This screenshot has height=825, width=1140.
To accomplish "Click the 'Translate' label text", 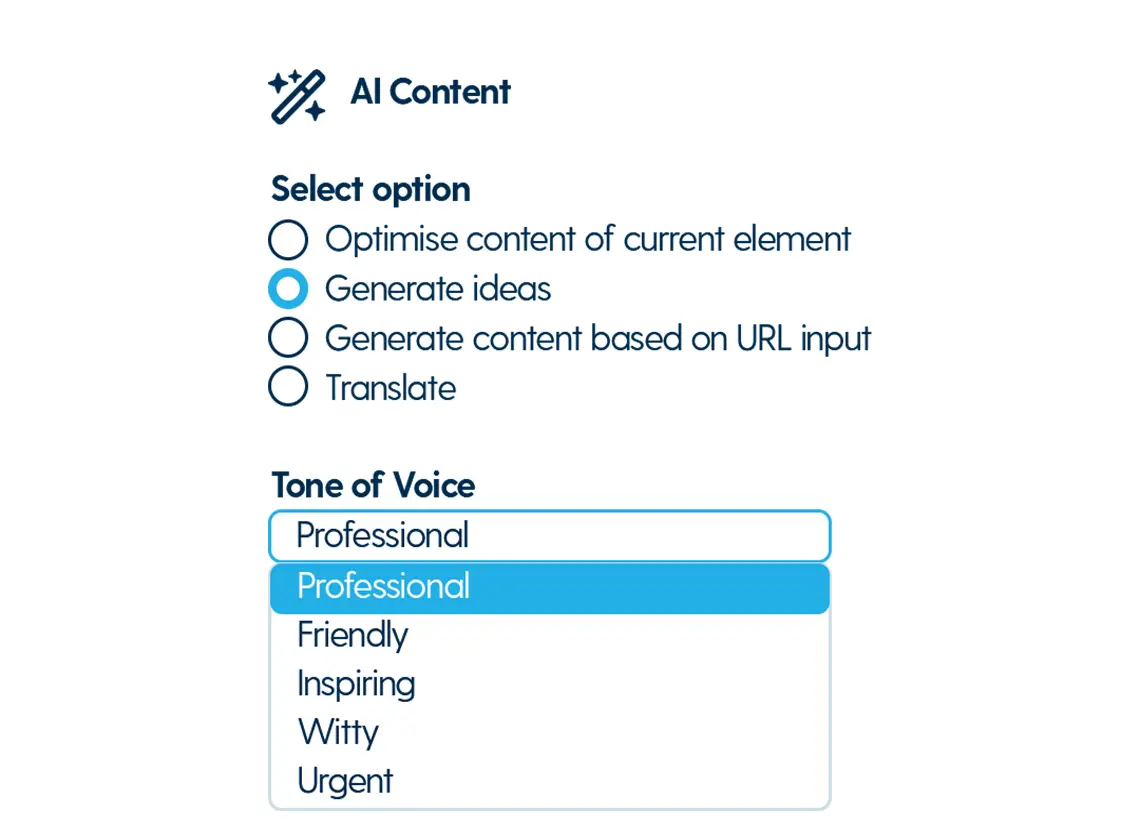I will 390,388.
